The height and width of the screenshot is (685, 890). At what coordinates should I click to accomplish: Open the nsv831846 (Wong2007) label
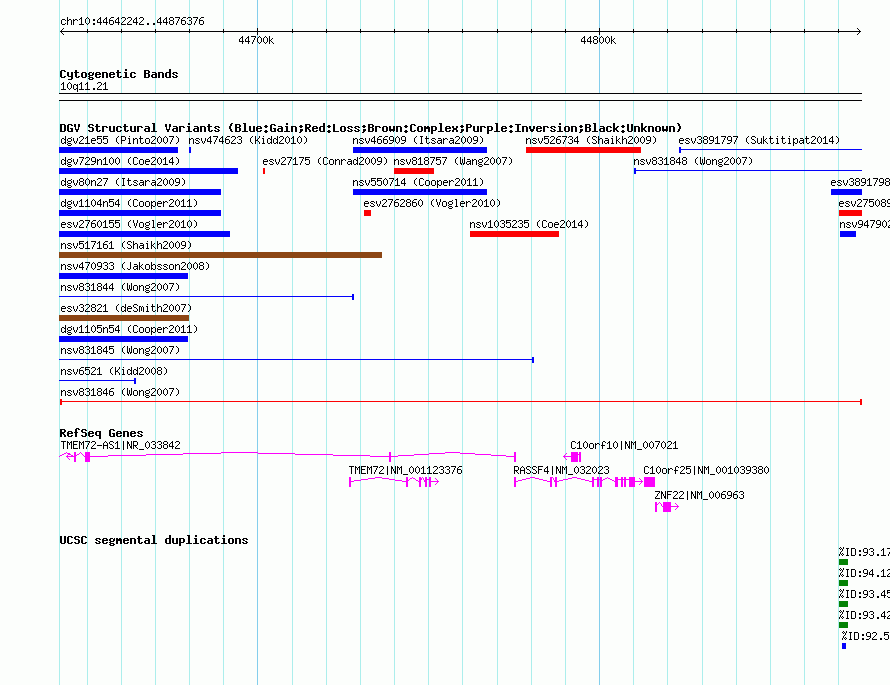coord(120,392)
